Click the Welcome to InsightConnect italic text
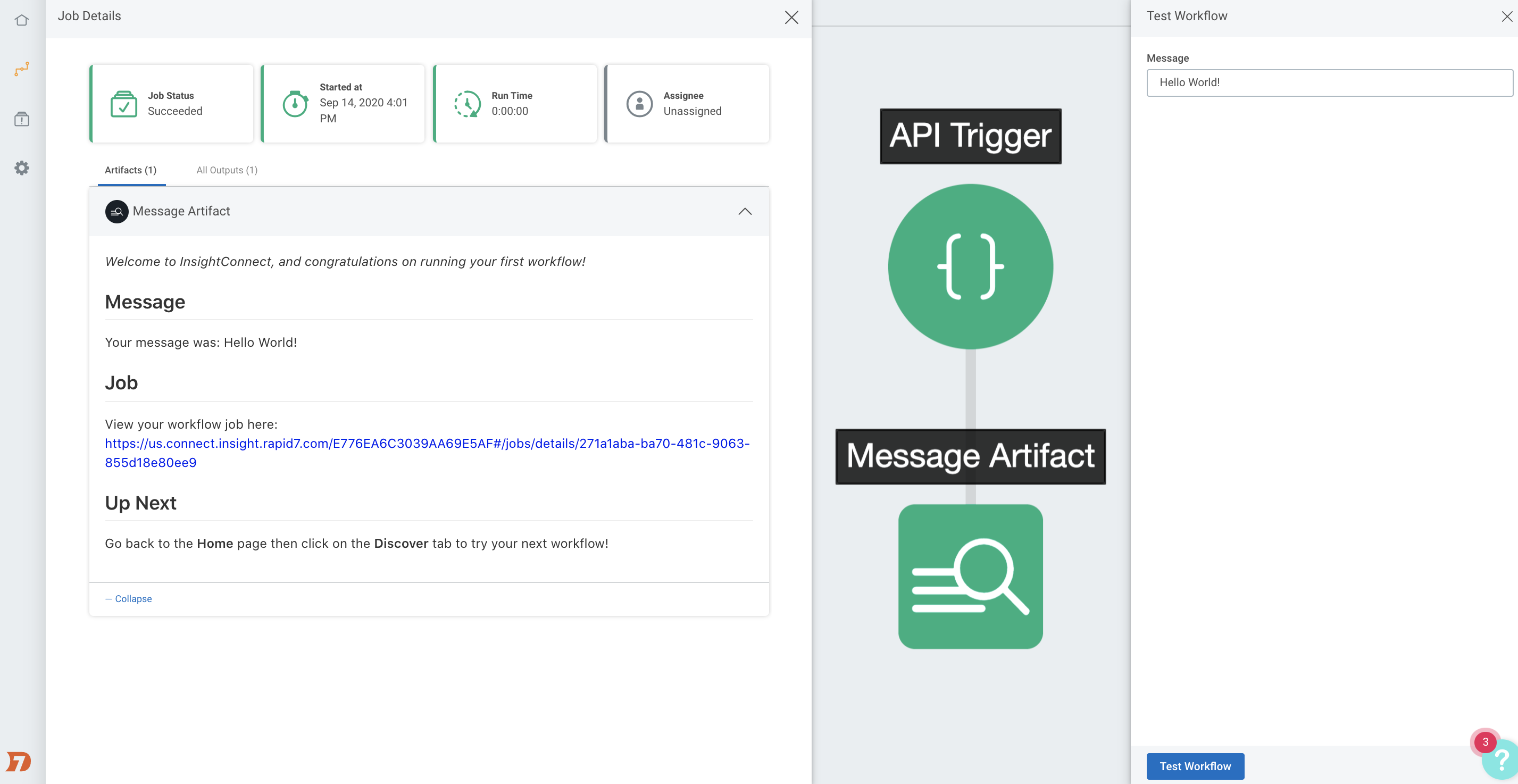 345,262
